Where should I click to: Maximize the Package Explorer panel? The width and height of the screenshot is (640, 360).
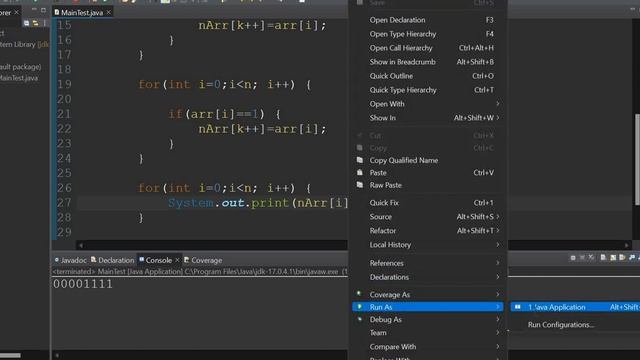tap(43, 10)
